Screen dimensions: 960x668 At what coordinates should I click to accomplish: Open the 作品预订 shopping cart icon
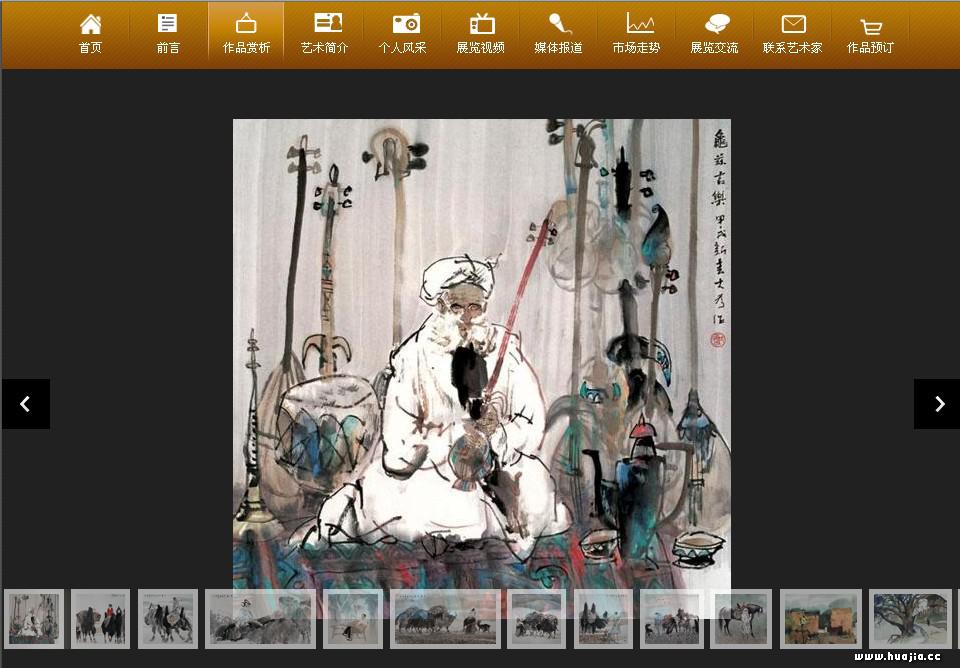coord(871,26)
